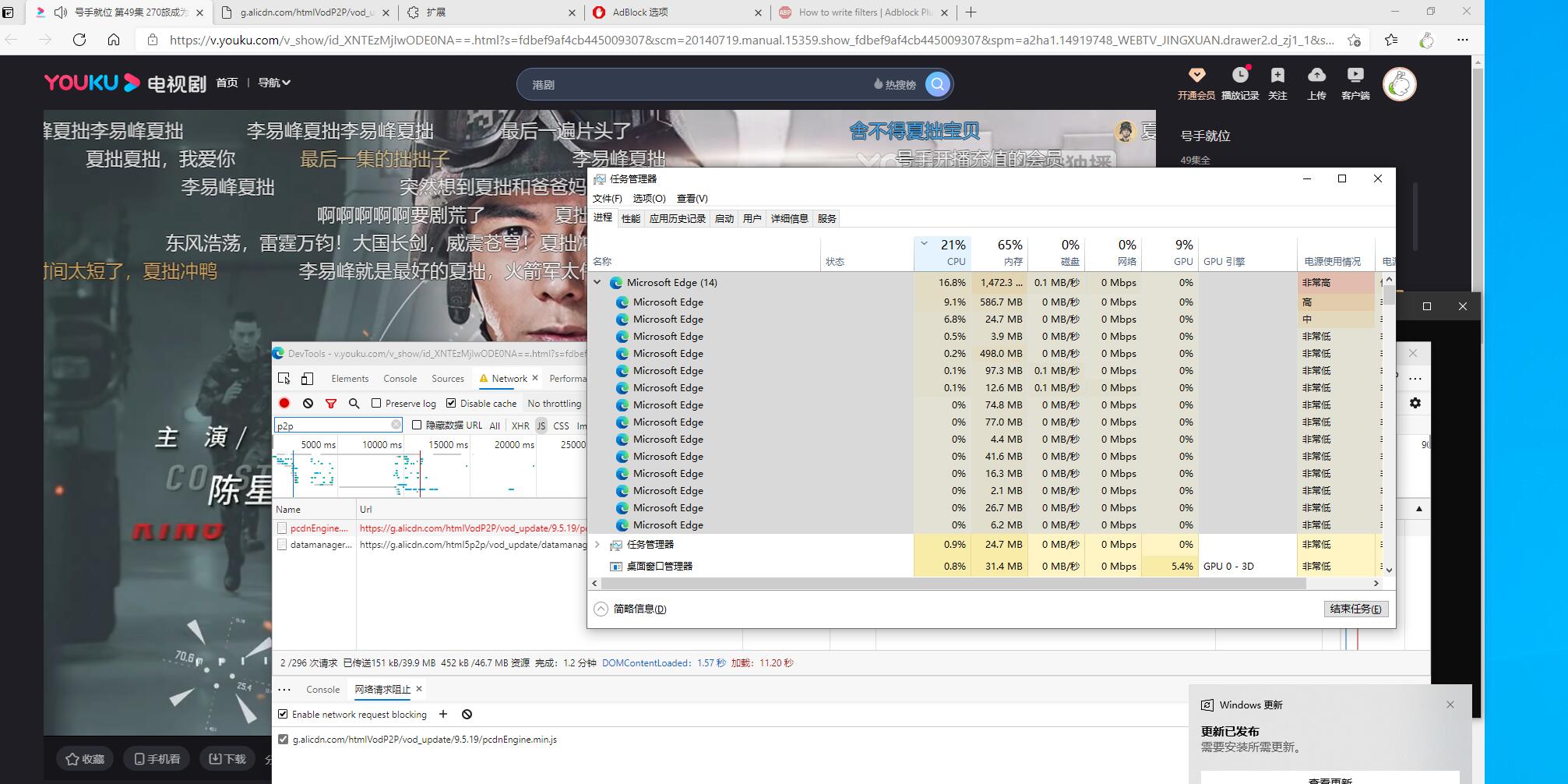Toggle the network filter funnel icon

(x=331, y=403)
